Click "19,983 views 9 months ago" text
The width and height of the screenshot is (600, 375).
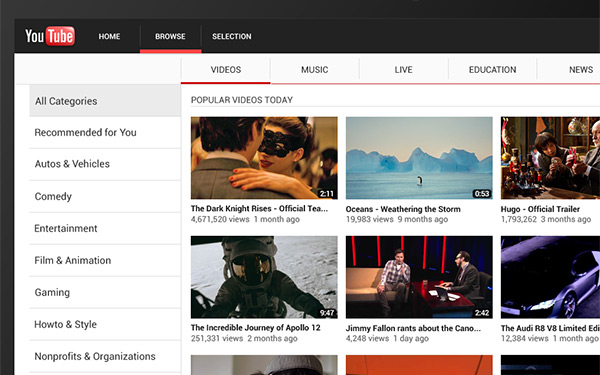click(397, 220)
